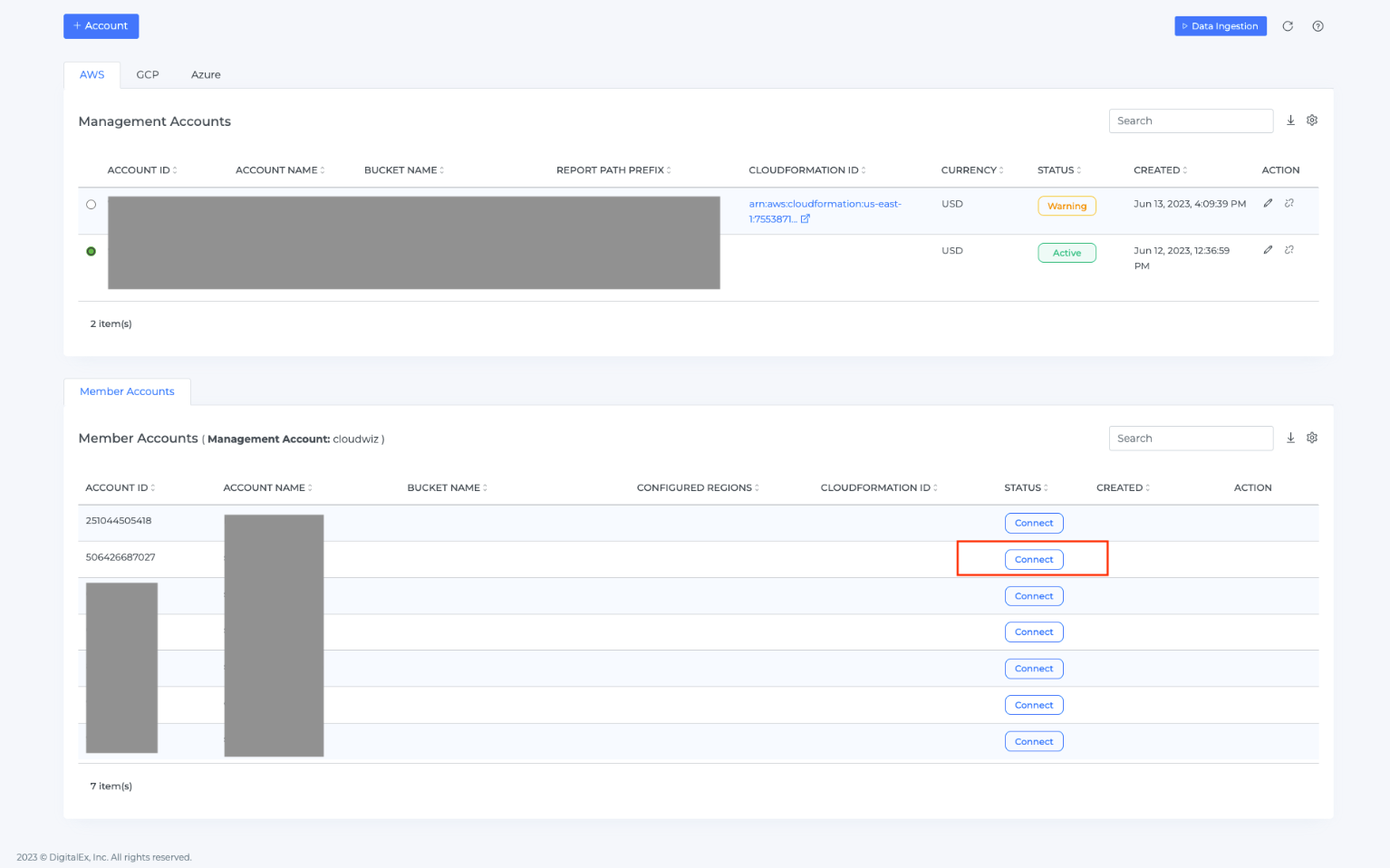Download the Management Accounts table
This screenshot has height=868, width=1390.
coord(1290,121)
